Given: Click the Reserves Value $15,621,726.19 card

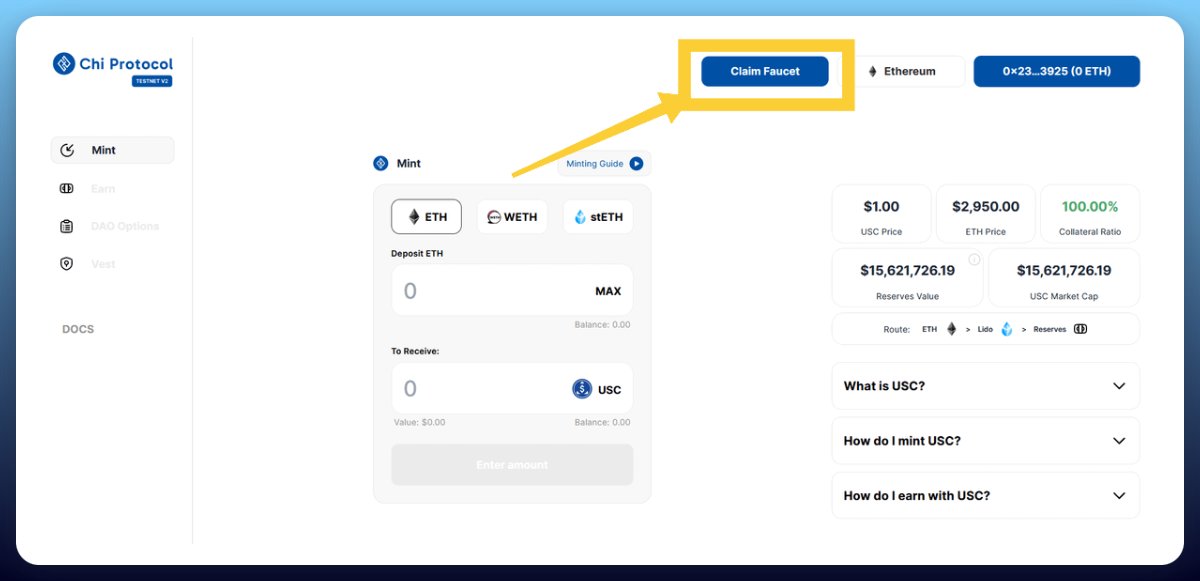Looking at the screenshot, I should click(x=907, y=278).
